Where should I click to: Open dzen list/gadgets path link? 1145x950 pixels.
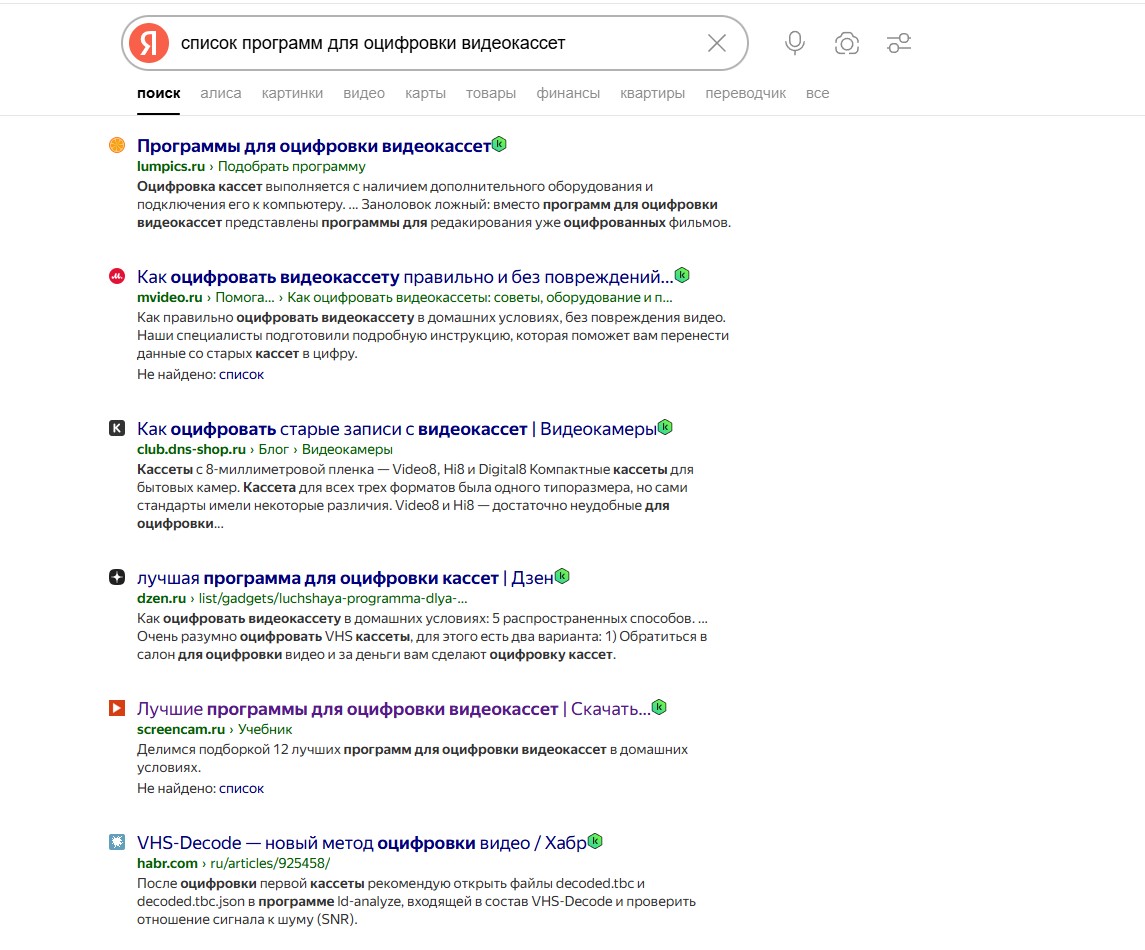[333, 598]
